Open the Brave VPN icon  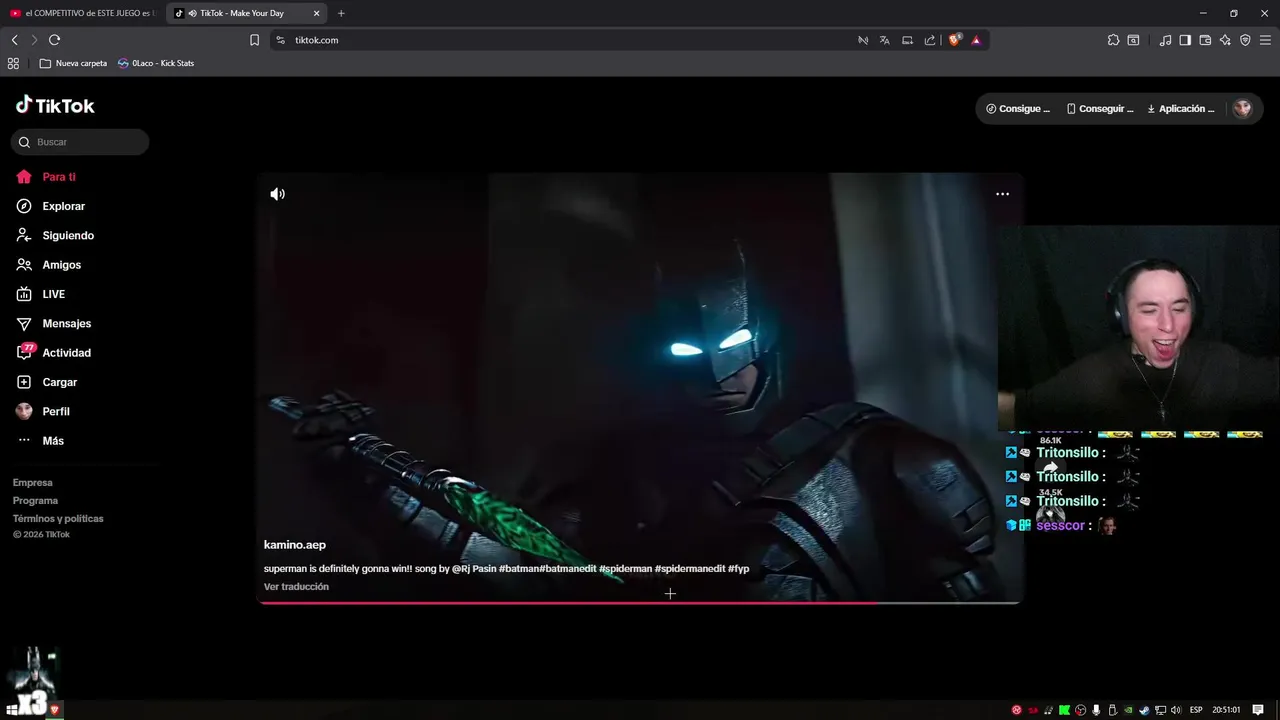(1245, 40)
